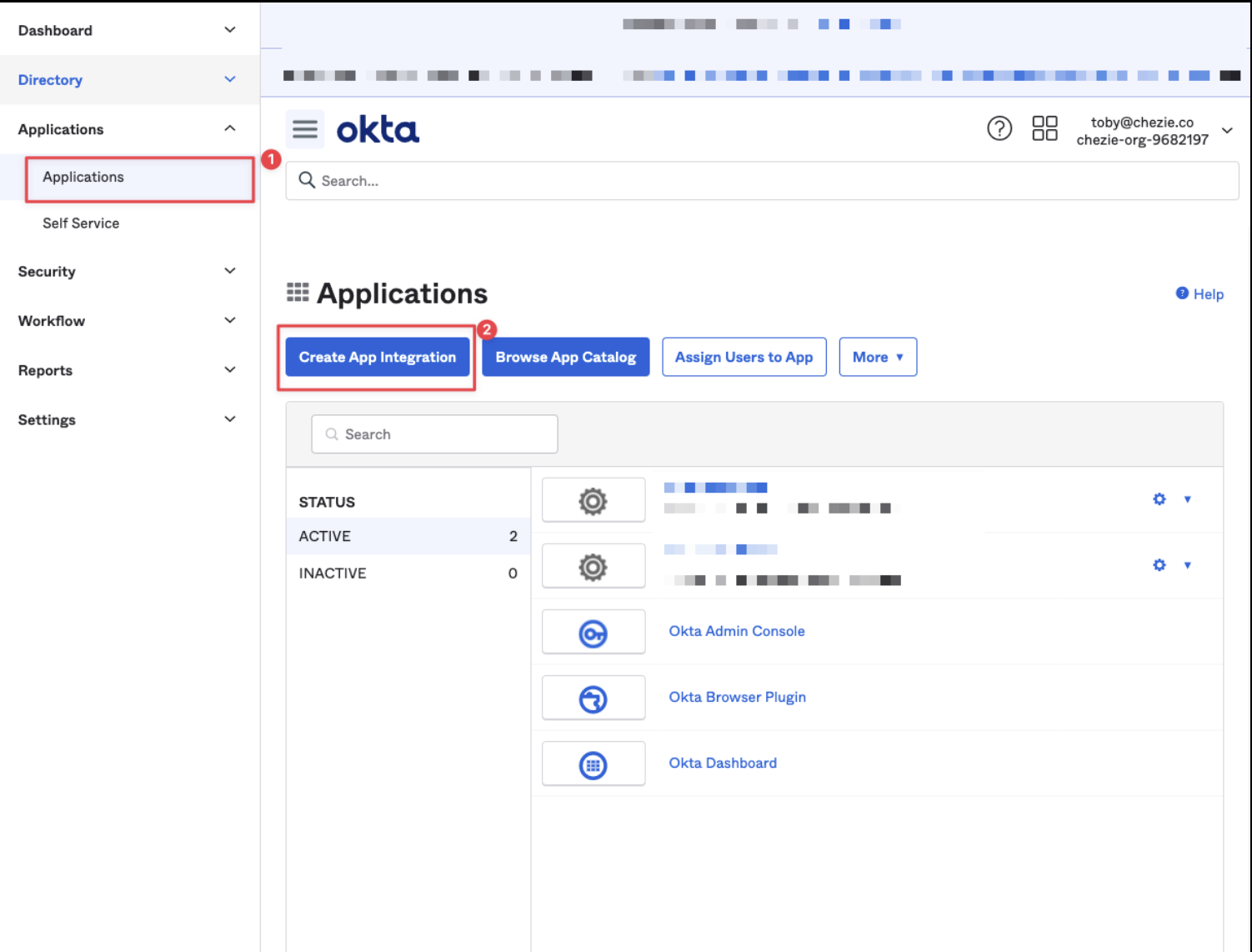Click Create App Integration button

pyautogui.click(x=377, y=357)
